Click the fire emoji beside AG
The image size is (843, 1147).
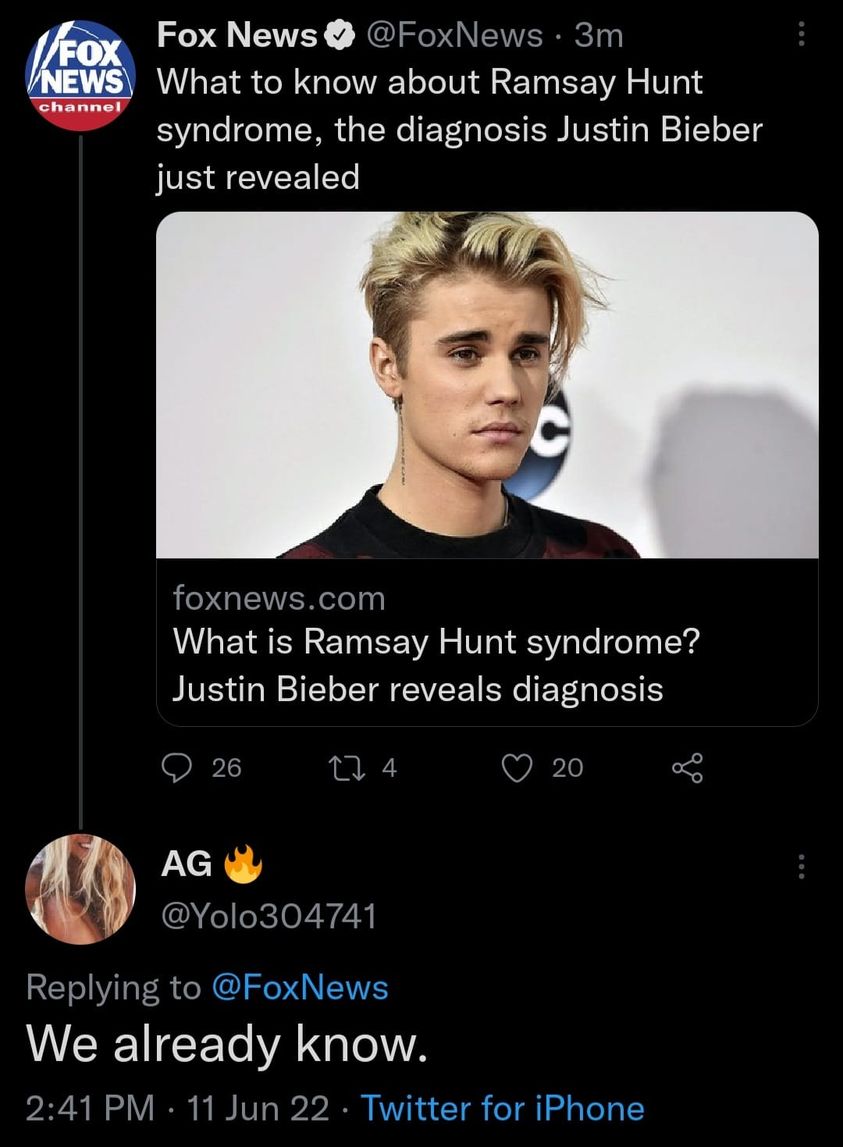pos(241,867)
